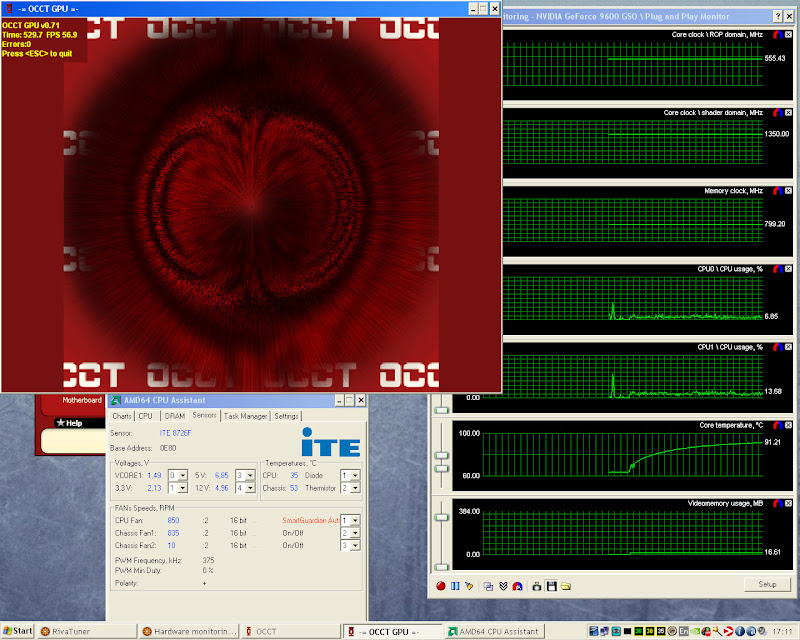Click the SmartGuardian Auto label
Image resolution: width=800 pixels, height=640 pixels.
(311, 520)
